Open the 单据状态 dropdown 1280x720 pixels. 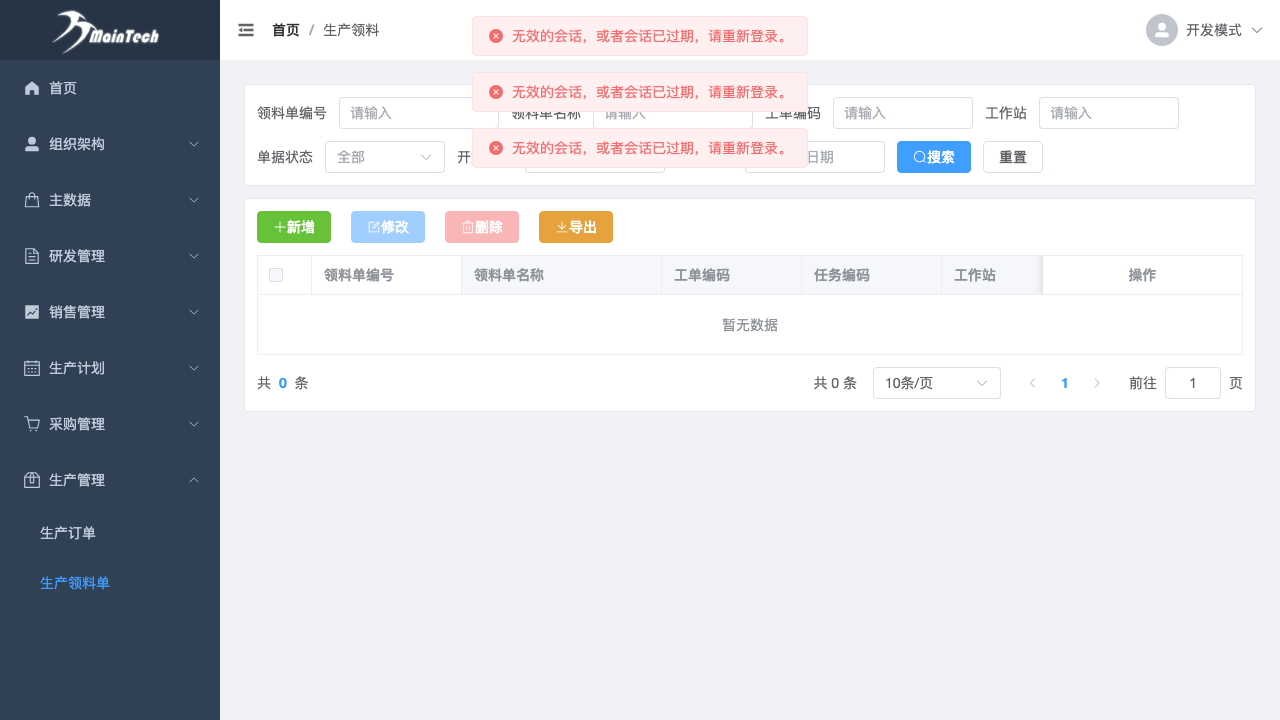(x=384, y=157)
